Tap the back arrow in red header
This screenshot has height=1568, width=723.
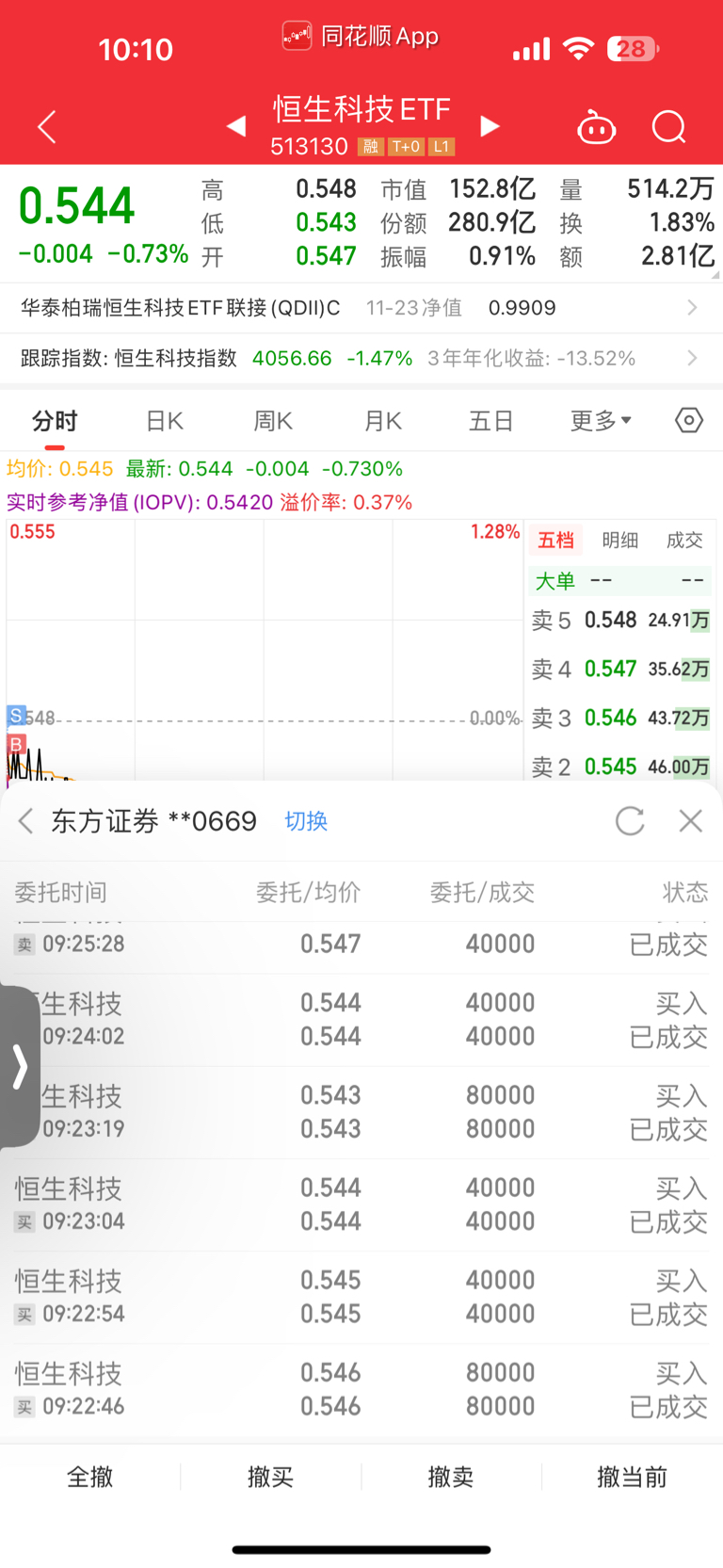pos(47,126)
